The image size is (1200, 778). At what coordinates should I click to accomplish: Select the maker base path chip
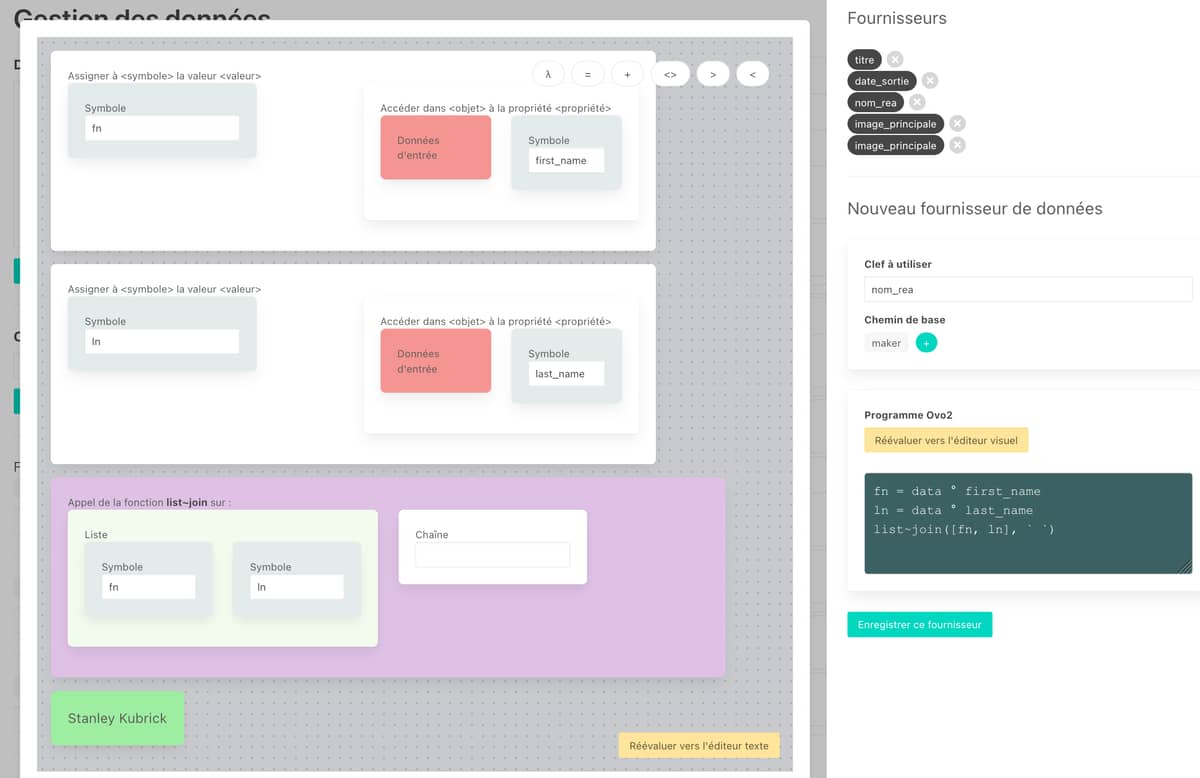coord(886,343)
